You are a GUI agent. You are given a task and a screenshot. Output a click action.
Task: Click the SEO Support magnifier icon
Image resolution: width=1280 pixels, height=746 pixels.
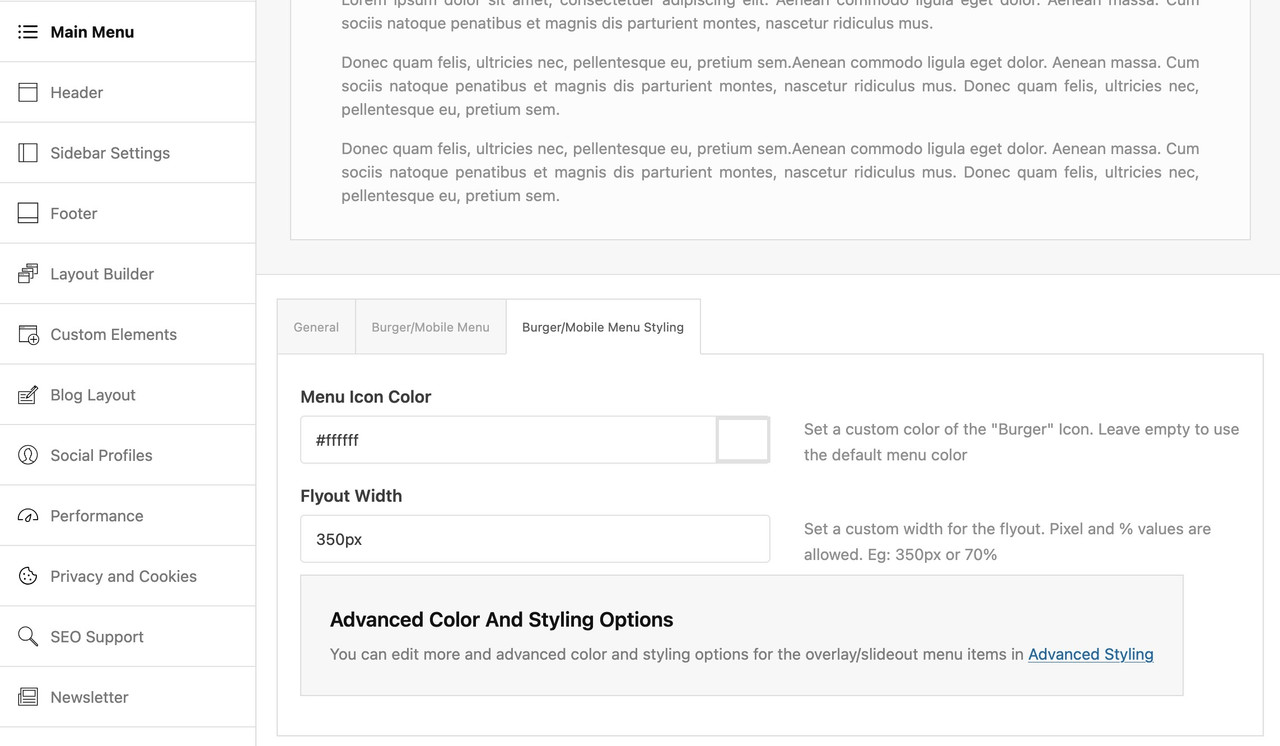point(28,637)
